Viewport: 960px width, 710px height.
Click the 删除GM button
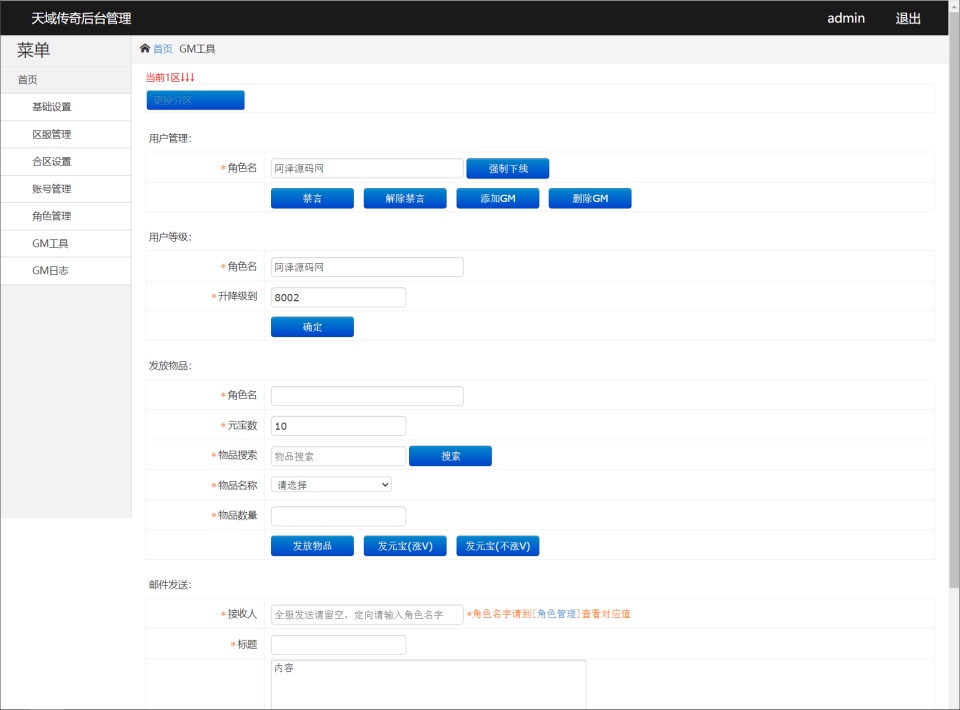point(590,199)
